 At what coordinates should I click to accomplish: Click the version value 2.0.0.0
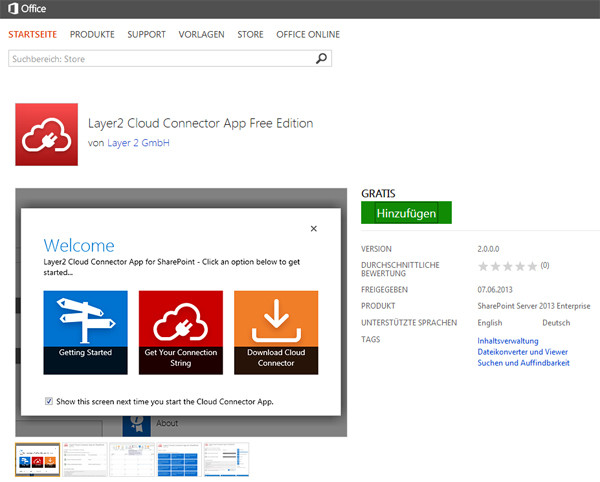(x=488, y=249)
